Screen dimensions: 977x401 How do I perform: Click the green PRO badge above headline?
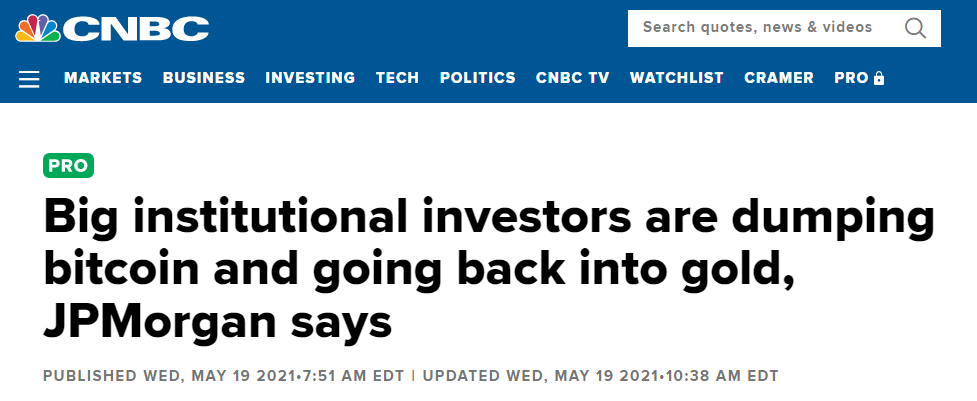(x=69, y=166)
